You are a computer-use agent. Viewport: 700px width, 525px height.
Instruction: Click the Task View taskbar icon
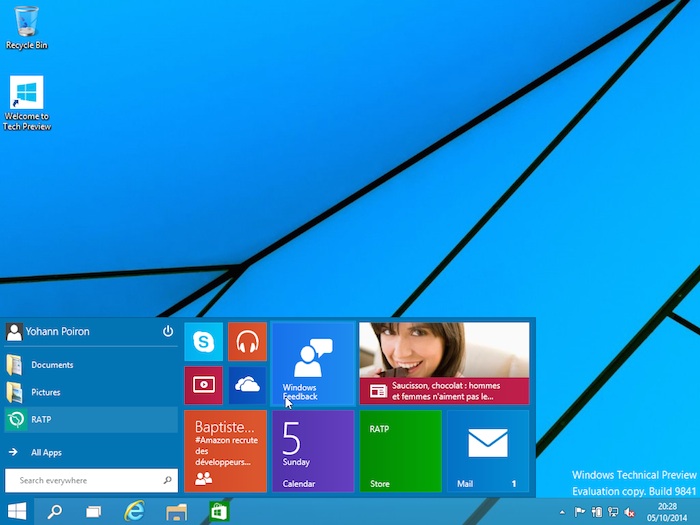[x=93, y=512]
